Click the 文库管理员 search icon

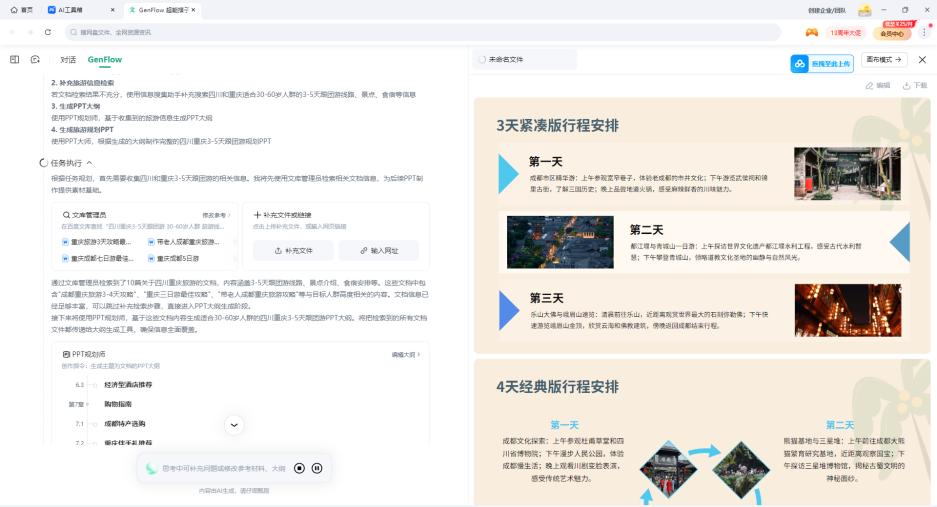click(x=66, y=215)
